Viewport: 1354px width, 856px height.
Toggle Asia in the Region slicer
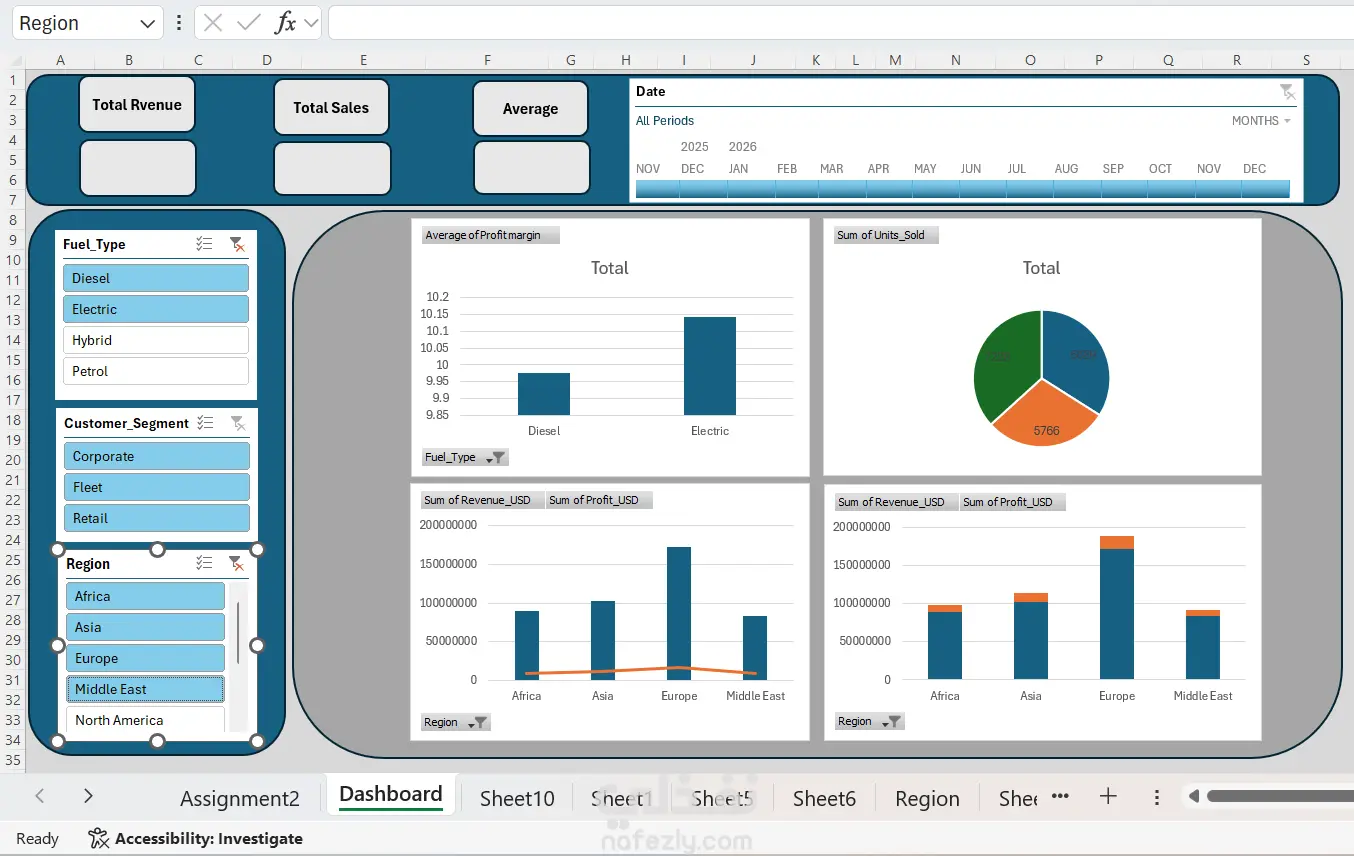[146, 627]
